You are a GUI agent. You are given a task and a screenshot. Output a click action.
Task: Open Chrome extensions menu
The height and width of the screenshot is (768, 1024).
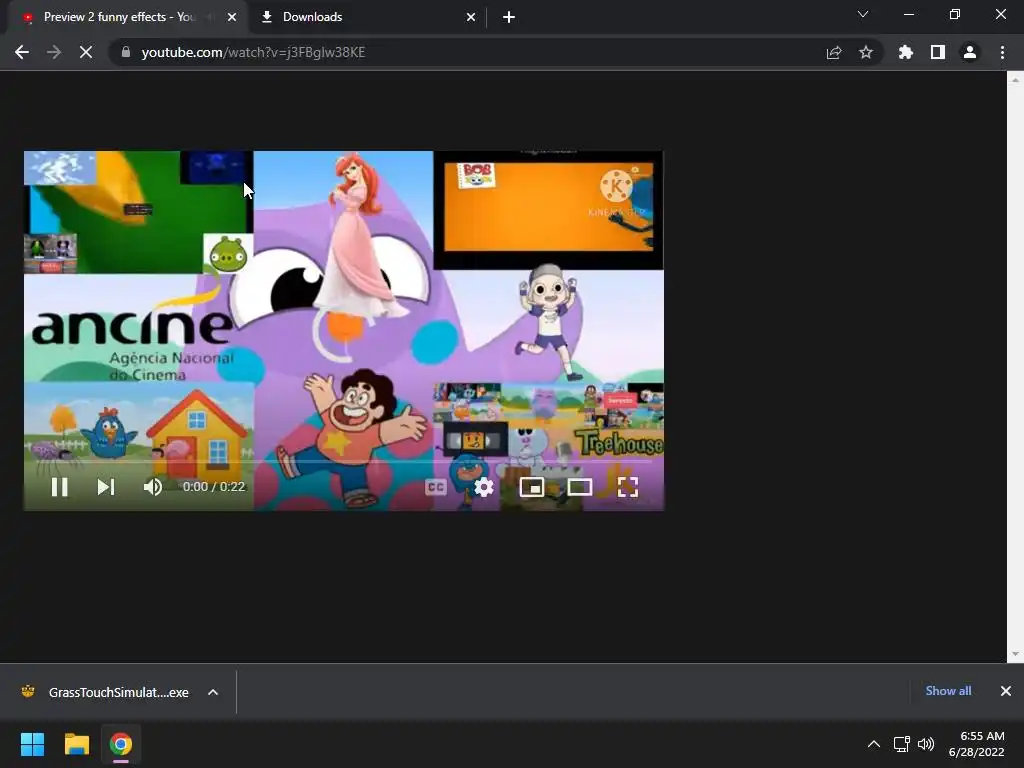pyautogui.click(x=906, y=52)
